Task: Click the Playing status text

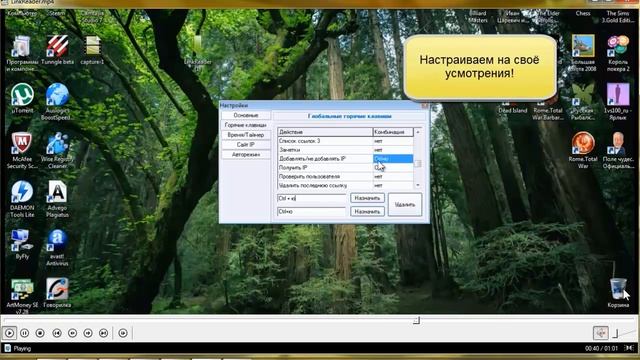Action: click(x=22, y=349)
